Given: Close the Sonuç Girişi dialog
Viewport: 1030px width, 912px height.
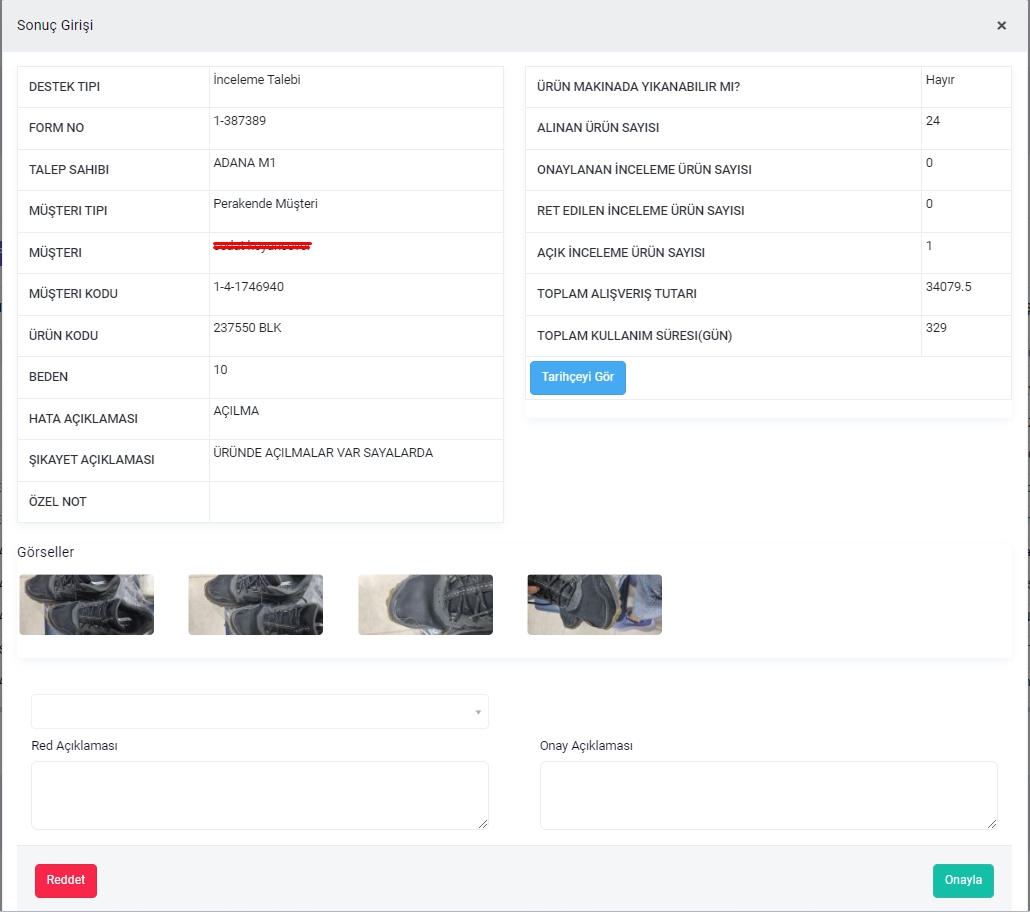Looking at the screenshot, I should pyautogui.click(x=1001, y=26).
